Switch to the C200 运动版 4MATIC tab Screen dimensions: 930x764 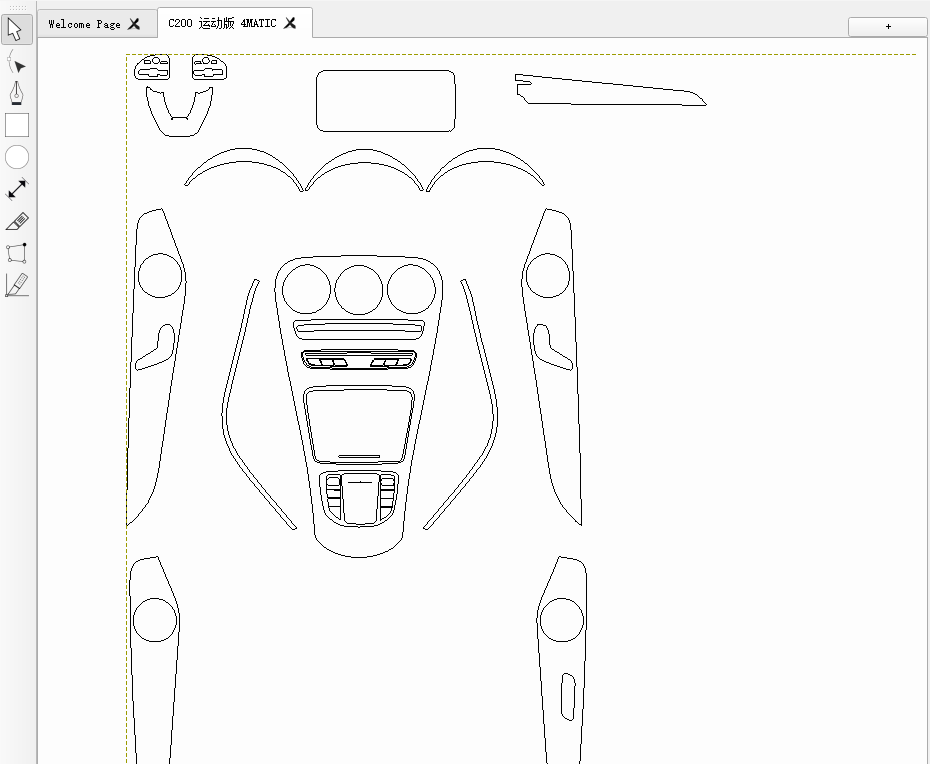(x=222, y=23)
